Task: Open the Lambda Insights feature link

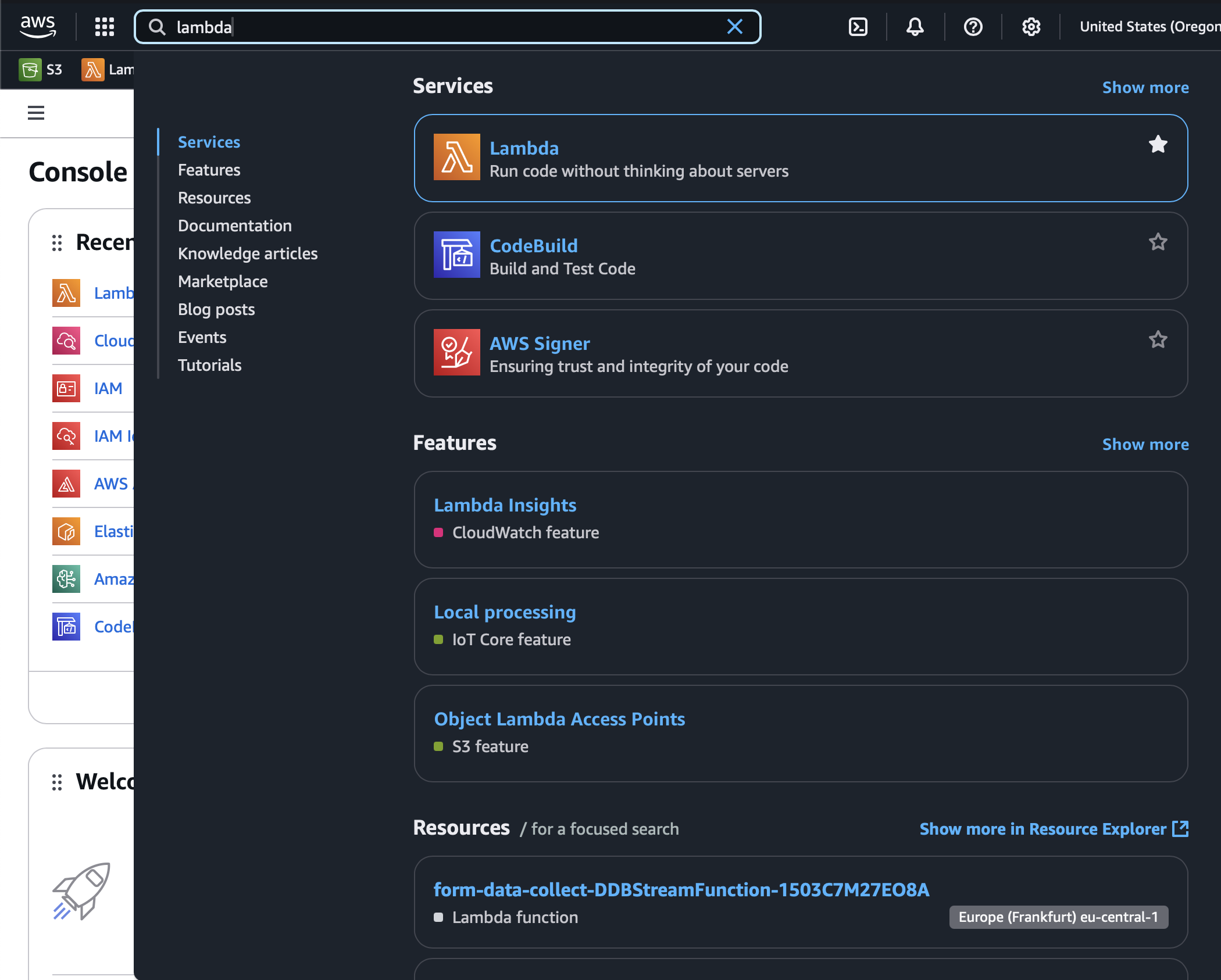Action: (505, 505)
